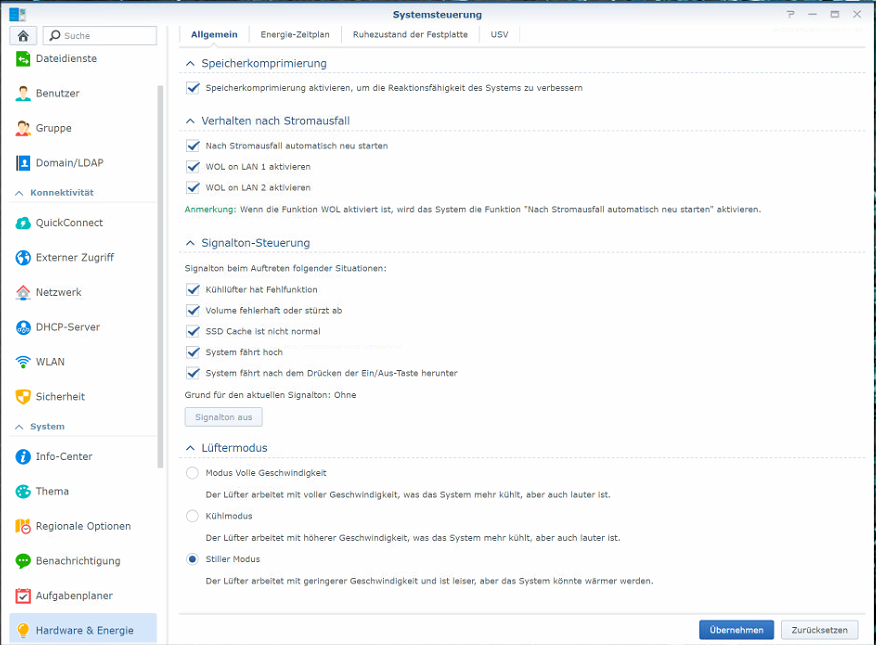Open the Ruhezustand der Festplatte tab
The height and width of the screenshot is (645, 876).
pos(410,34)
